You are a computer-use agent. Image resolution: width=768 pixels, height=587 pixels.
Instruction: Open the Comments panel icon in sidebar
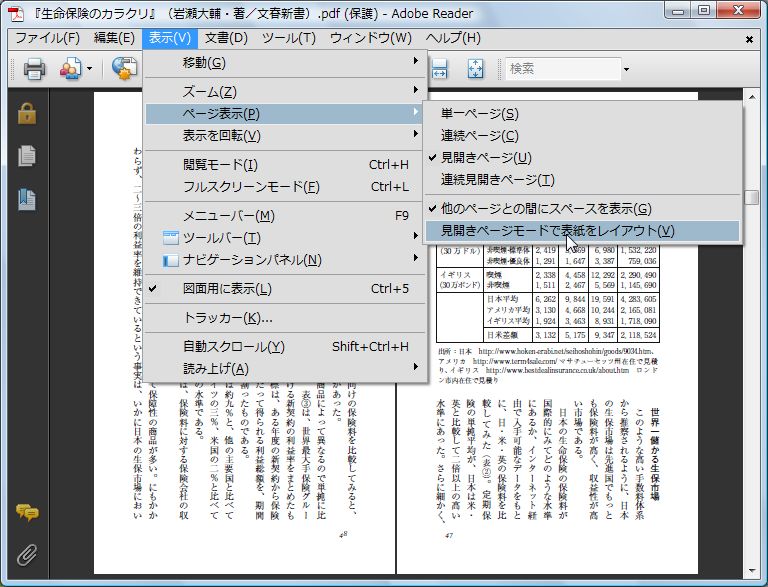pos(27,513)
